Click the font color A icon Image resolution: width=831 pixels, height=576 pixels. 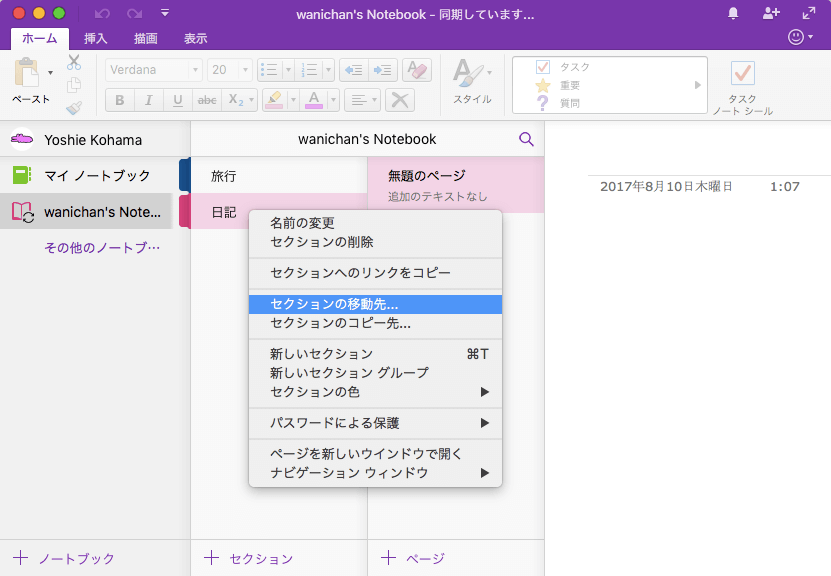(x=314, y=100)
